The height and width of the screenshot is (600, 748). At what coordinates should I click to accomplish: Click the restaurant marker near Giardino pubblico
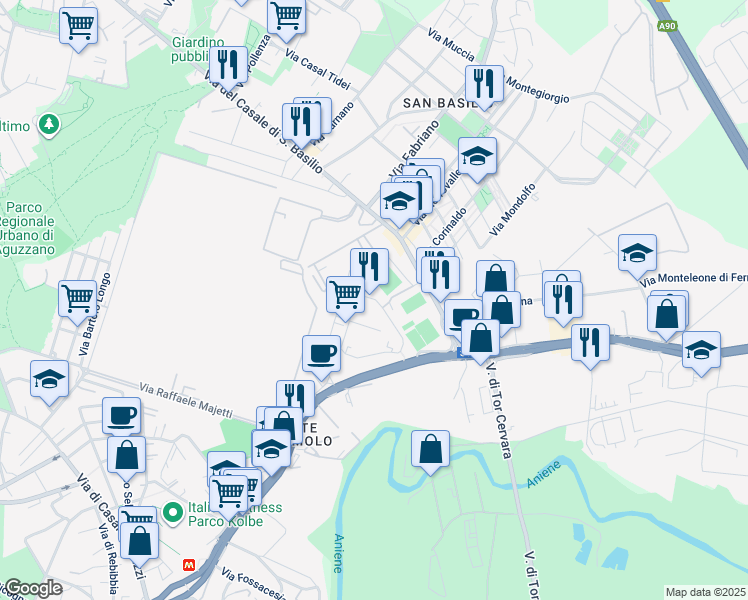click(228, 66)
